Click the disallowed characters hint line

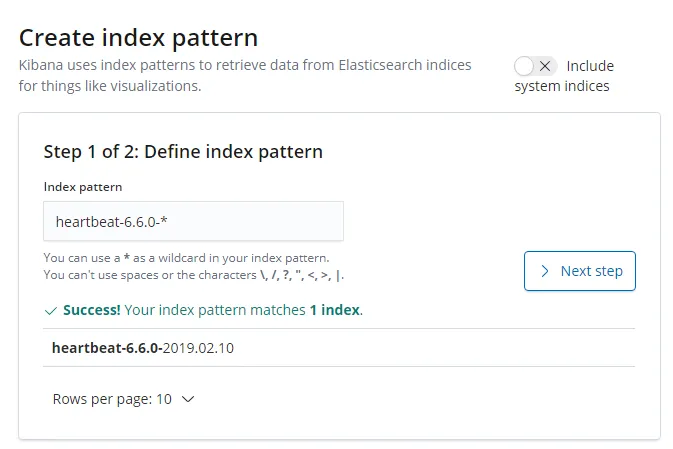(x=195, y=274)
